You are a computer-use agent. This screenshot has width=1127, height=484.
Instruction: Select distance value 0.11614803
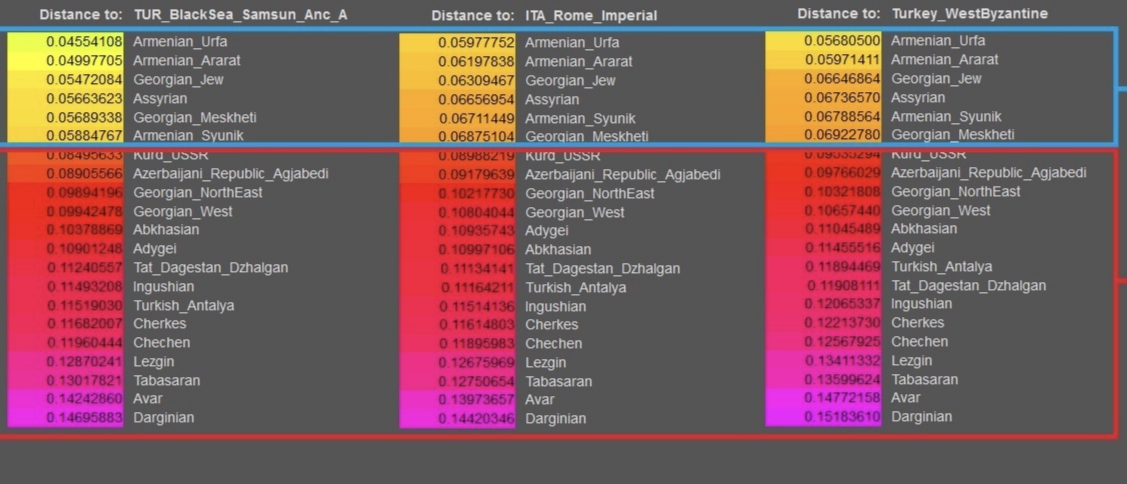477,325
